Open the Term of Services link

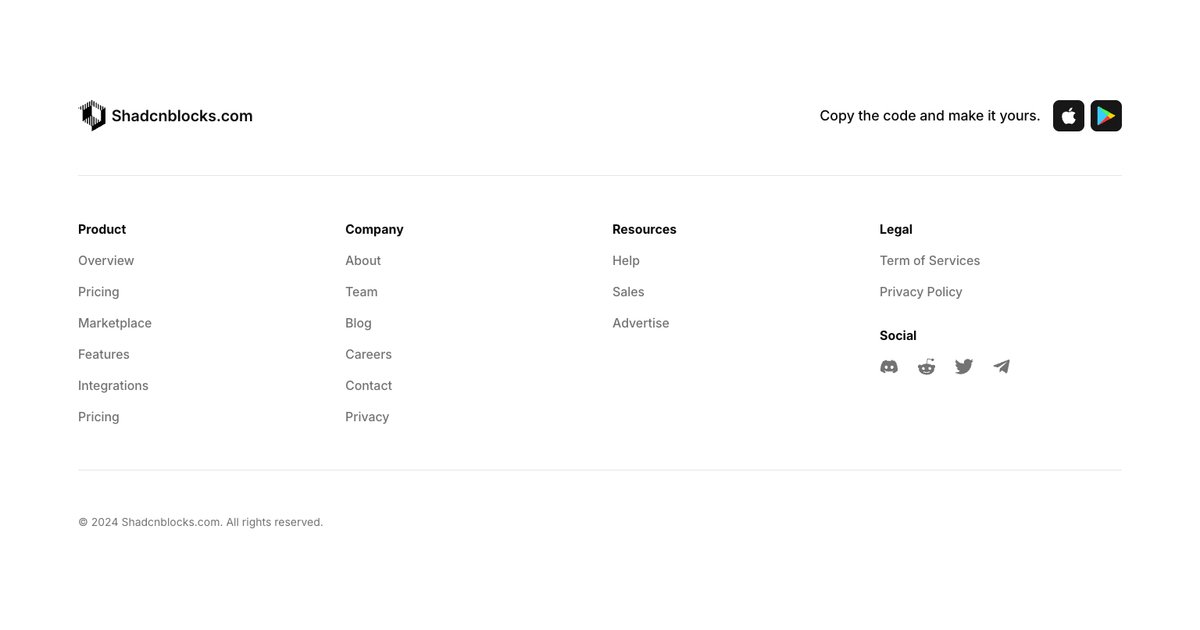pos(930,261)
